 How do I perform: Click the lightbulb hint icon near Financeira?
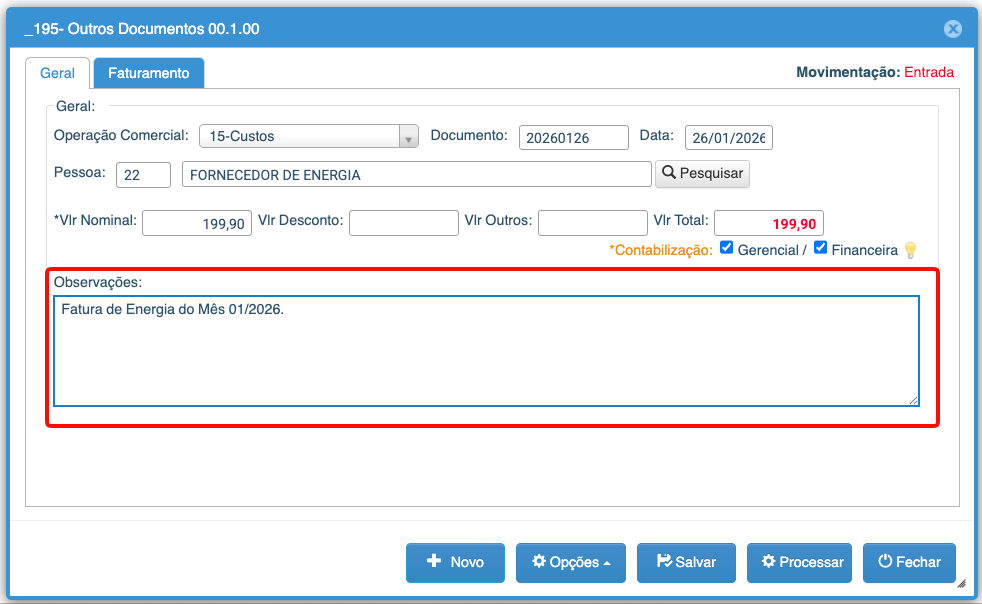910,250
